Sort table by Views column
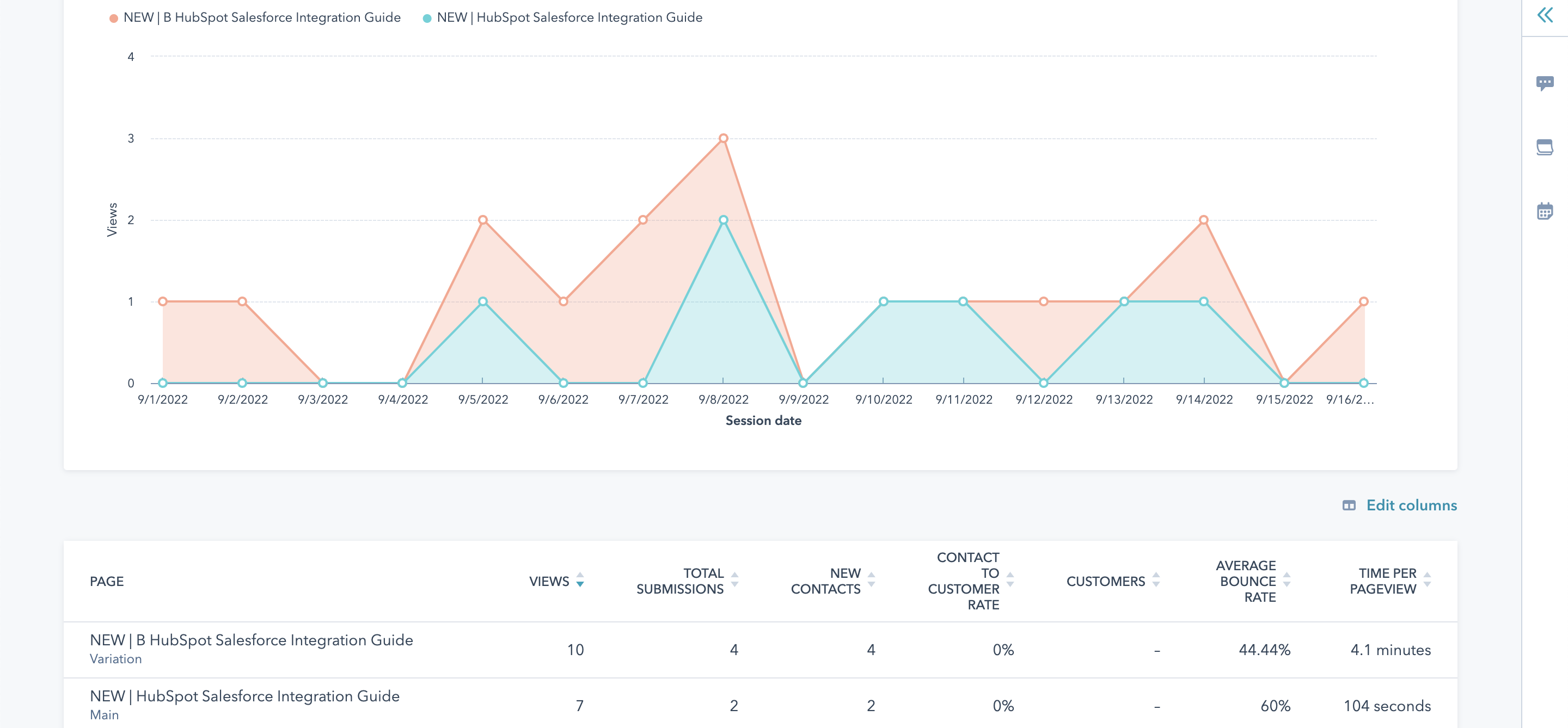This screenshot has height=728, width=1568. pos(556,581)
